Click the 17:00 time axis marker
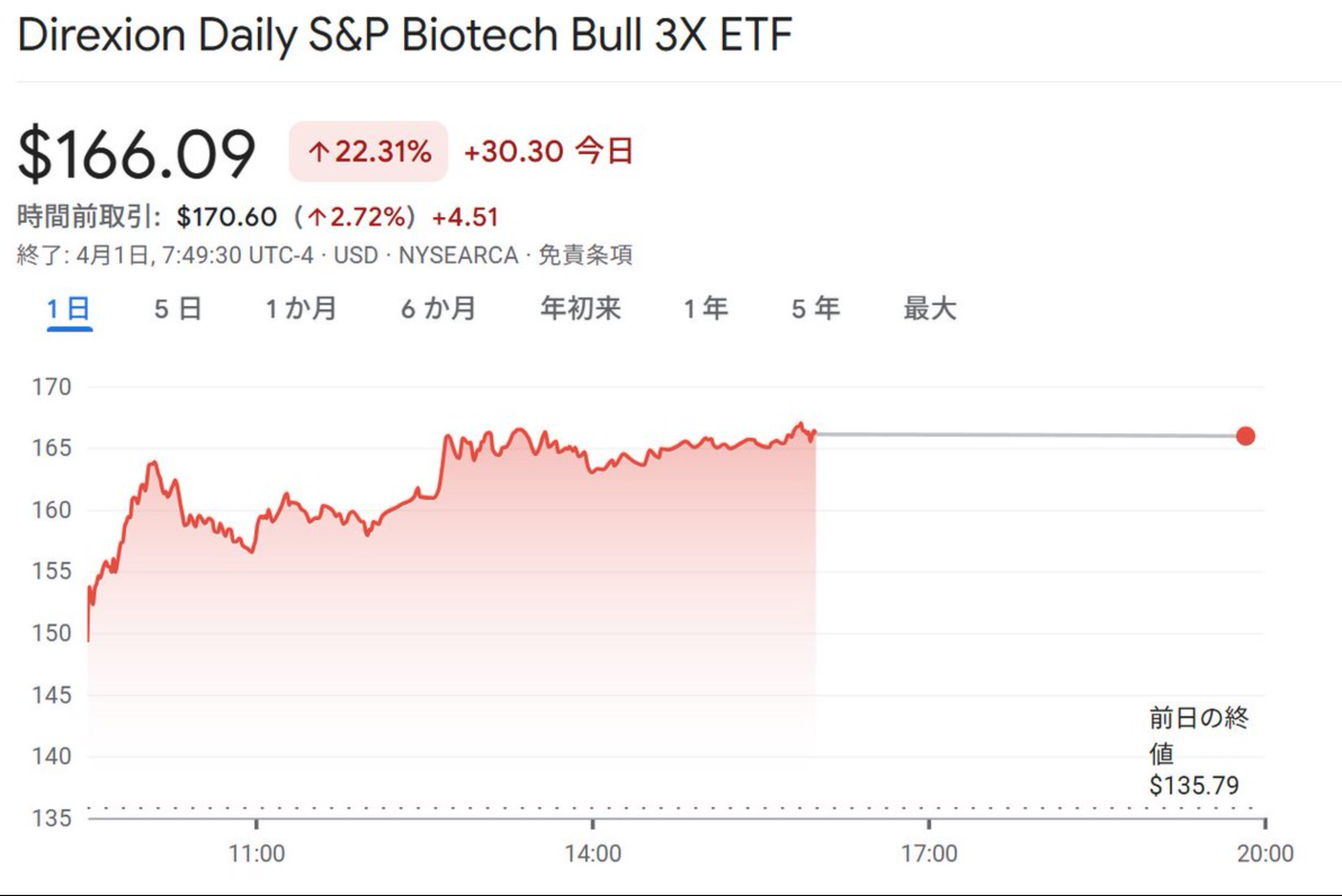The height and width of the screenshot is (896, 1342). (929, 853)
